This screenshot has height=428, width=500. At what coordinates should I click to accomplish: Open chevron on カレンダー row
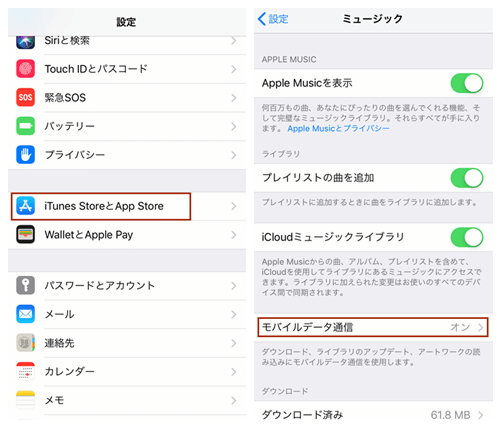click(234, 372)
